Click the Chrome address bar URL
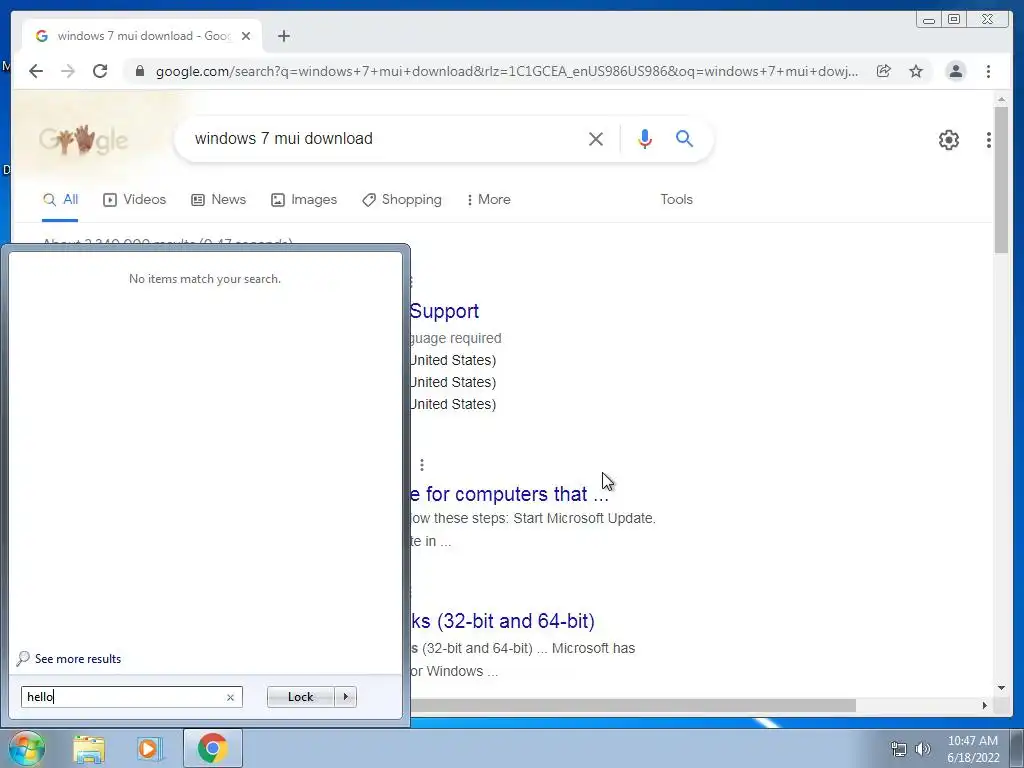The image size is (1024, 768). (506, 71)
